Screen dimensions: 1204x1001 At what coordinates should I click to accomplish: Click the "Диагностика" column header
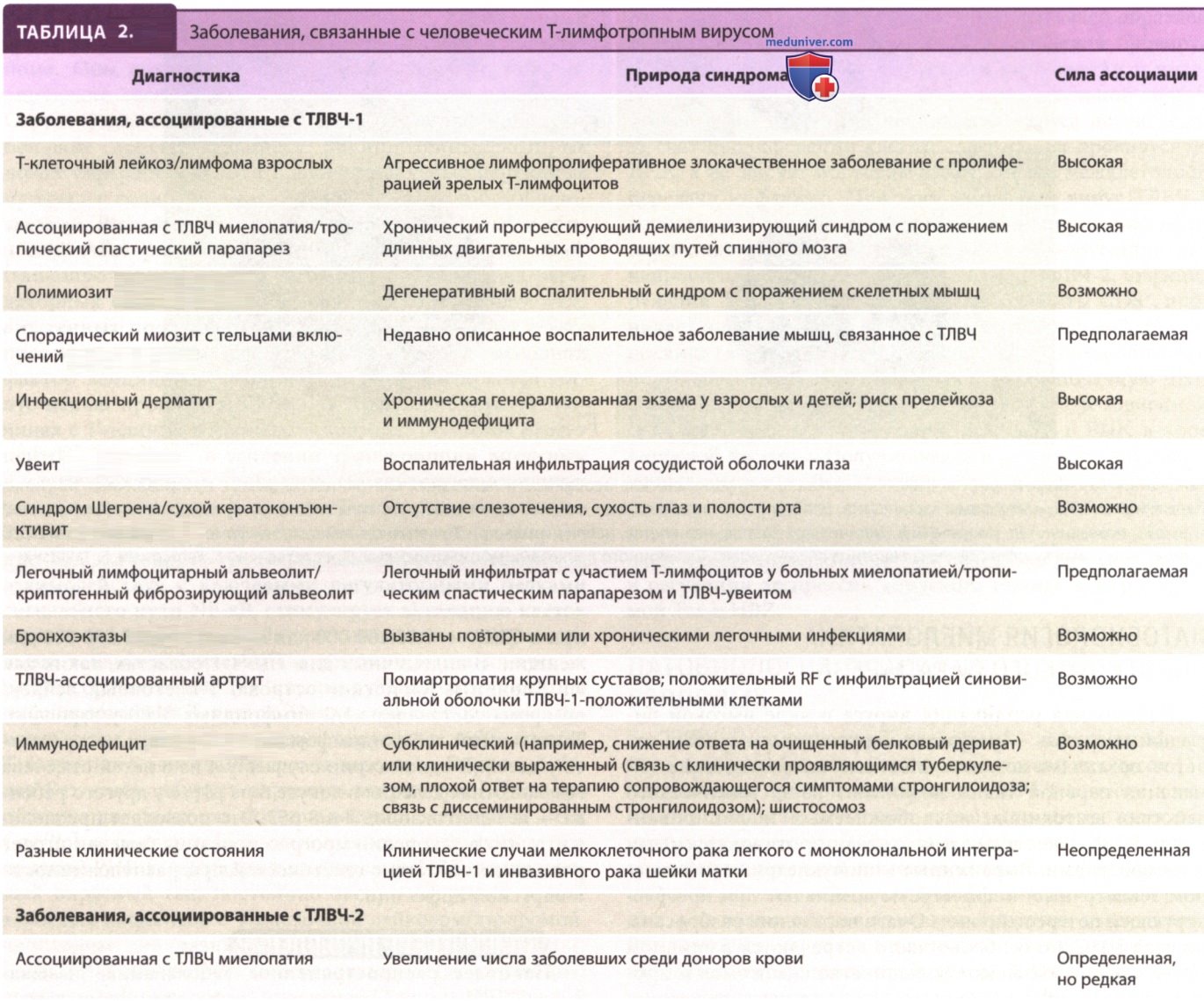tap(185, 76)
